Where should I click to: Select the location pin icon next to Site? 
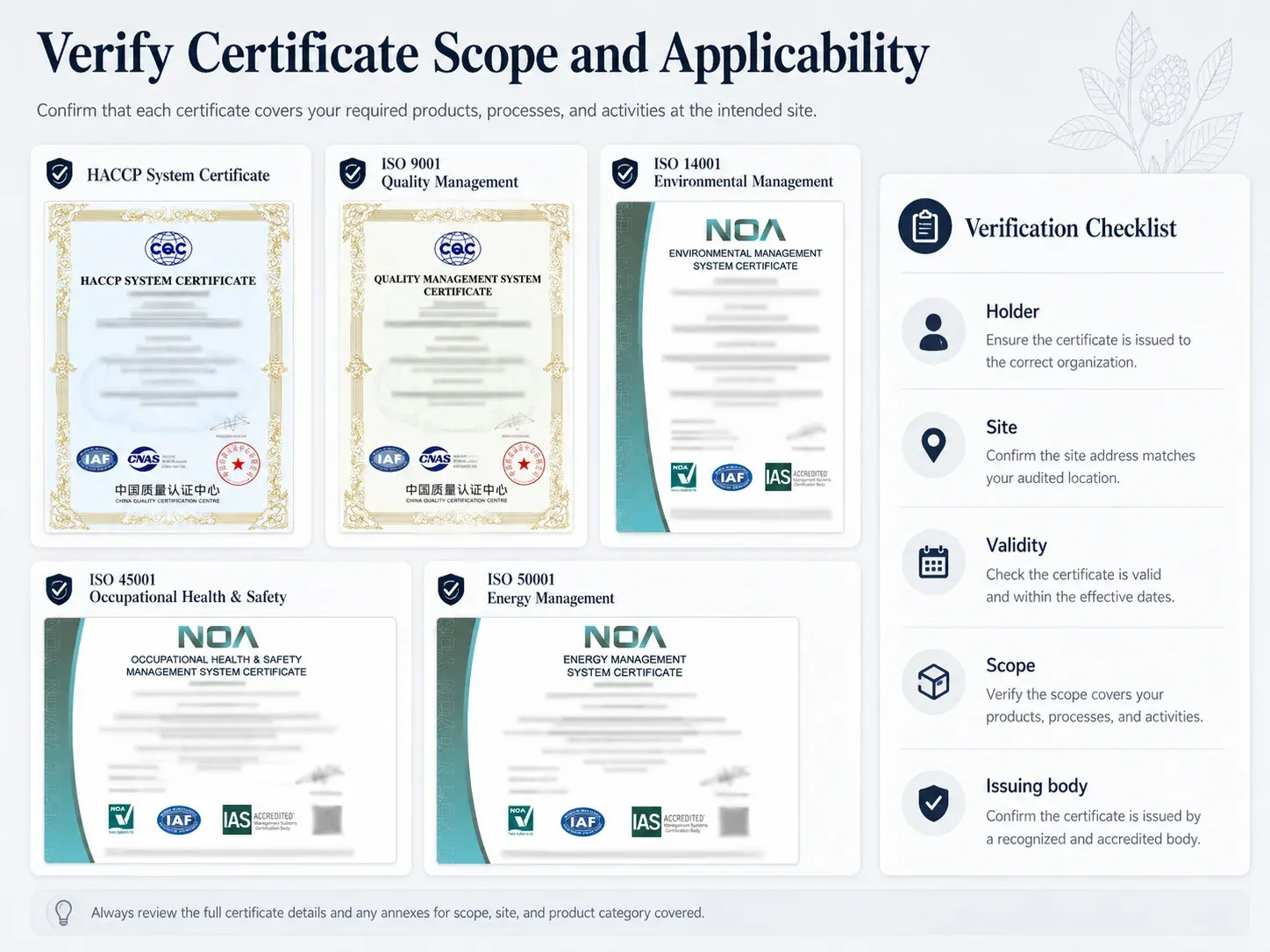(x=933, y=446)
